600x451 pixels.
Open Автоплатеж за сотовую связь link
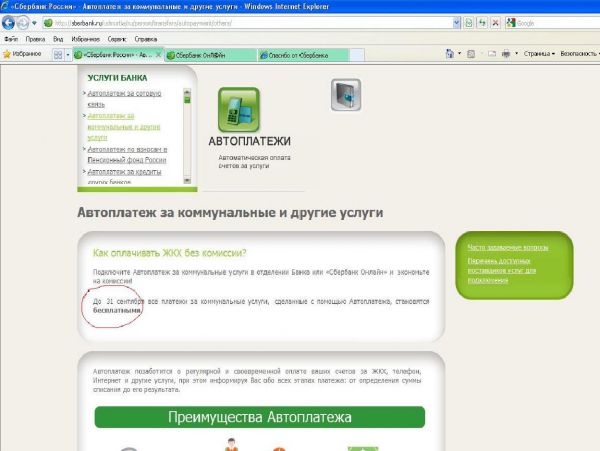point(124,99)
